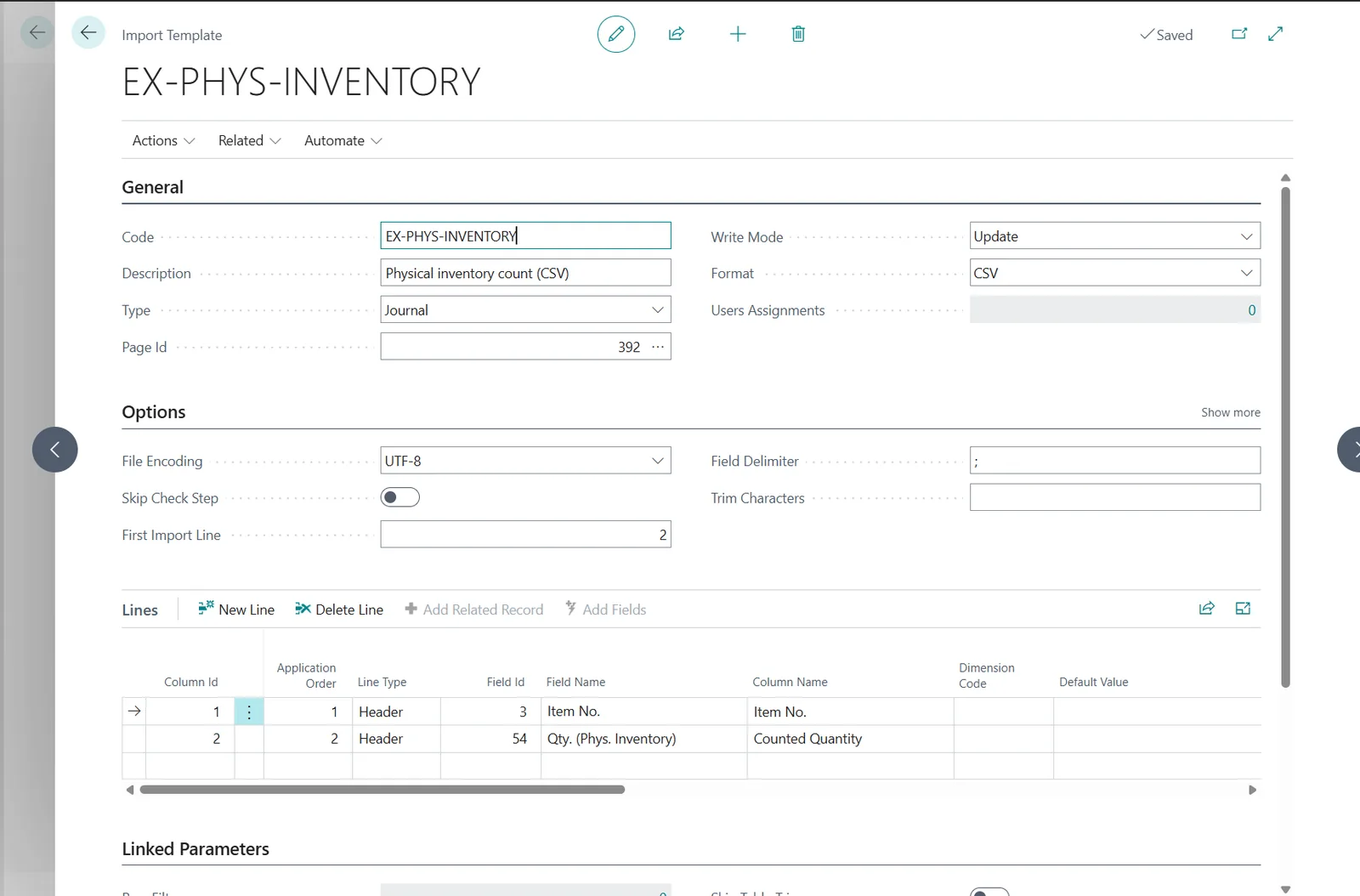
Task: Click Add Fields in the lines toolbar
Action: pos(606,610)
